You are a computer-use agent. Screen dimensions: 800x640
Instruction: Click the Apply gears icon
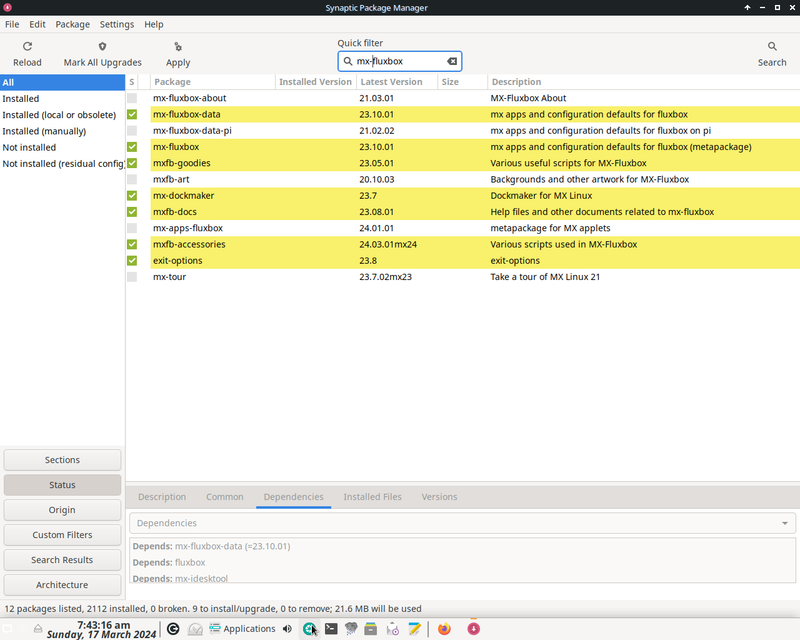pyautogui.click(x=178, y=46)
